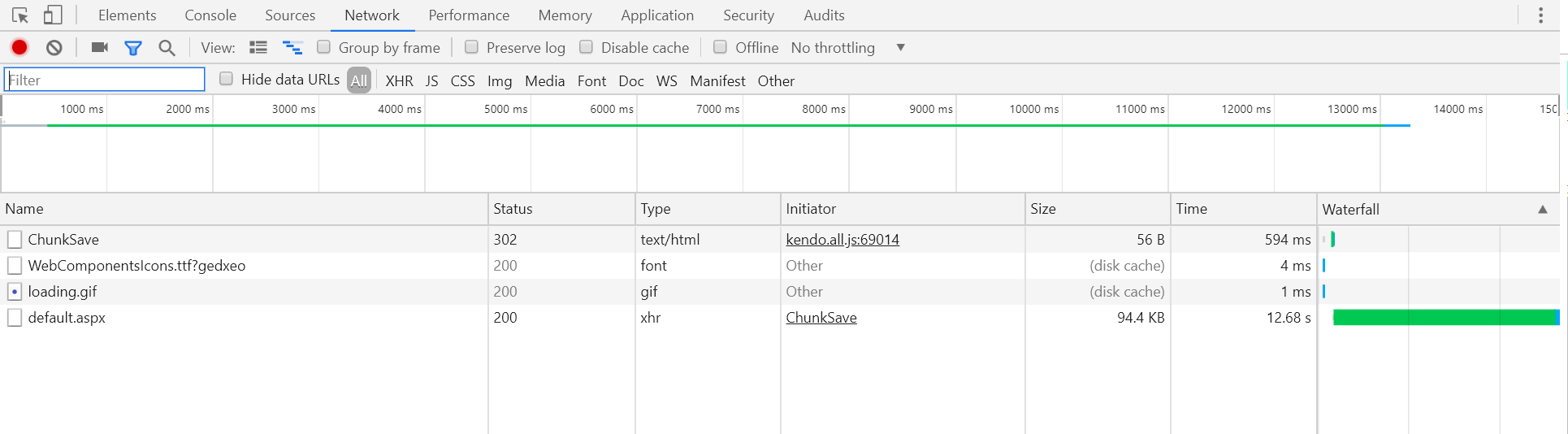Viewport: 1568px width, 434px height.
Task: Click into the Filter text field
Action: 105,80
